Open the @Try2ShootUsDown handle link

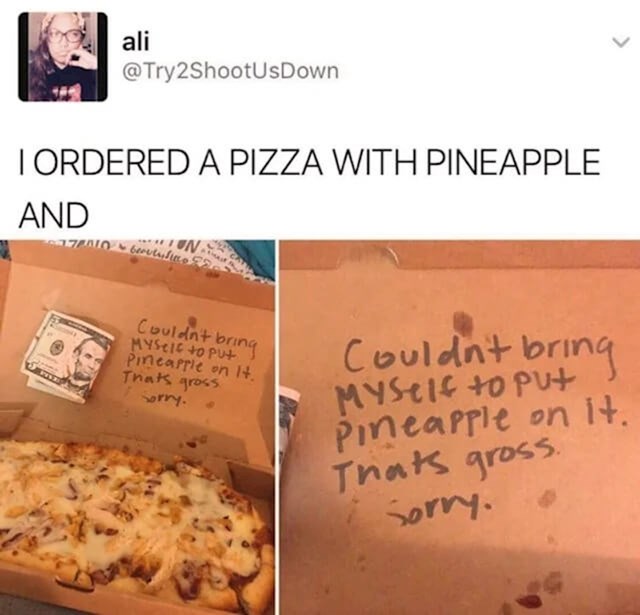(230, 71)
